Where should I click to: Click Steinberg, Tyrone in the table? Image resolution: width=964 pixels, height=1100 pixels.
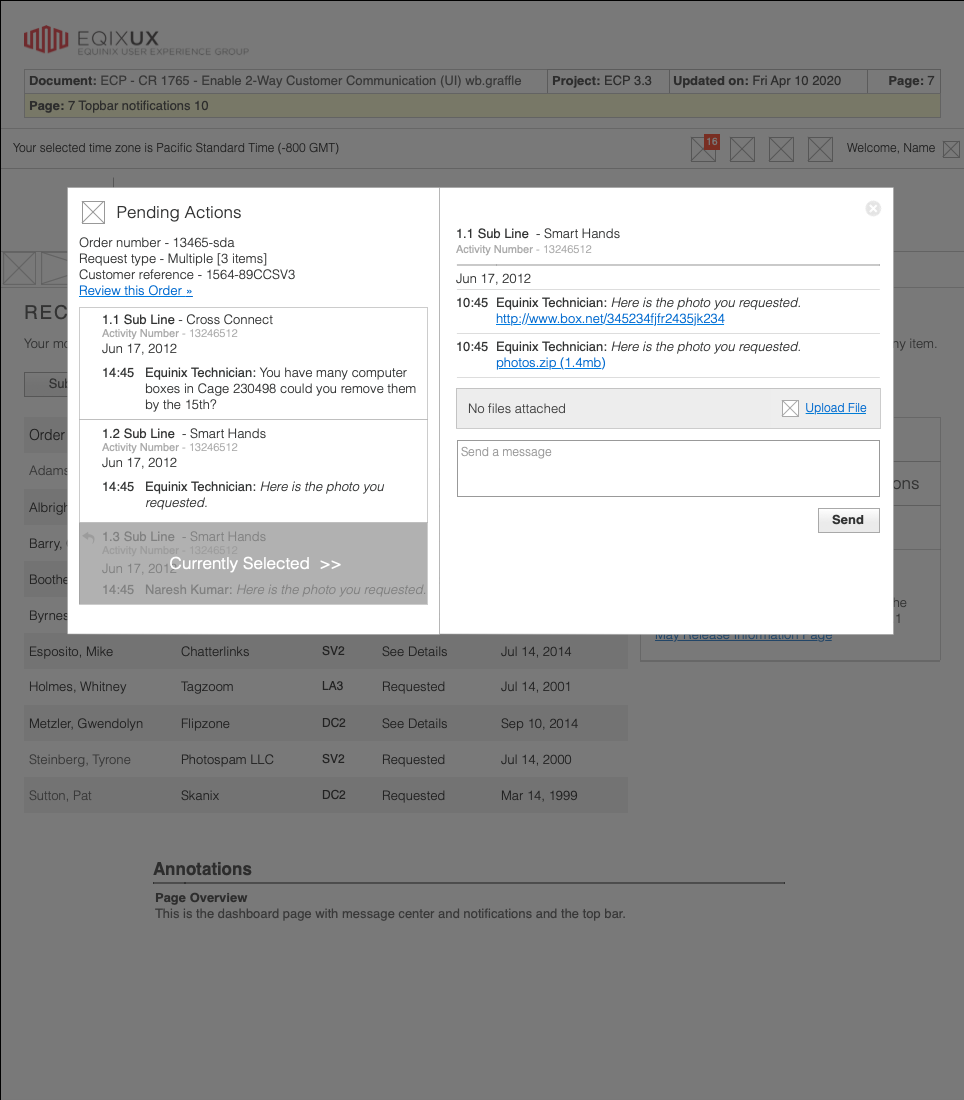(79, 759)
